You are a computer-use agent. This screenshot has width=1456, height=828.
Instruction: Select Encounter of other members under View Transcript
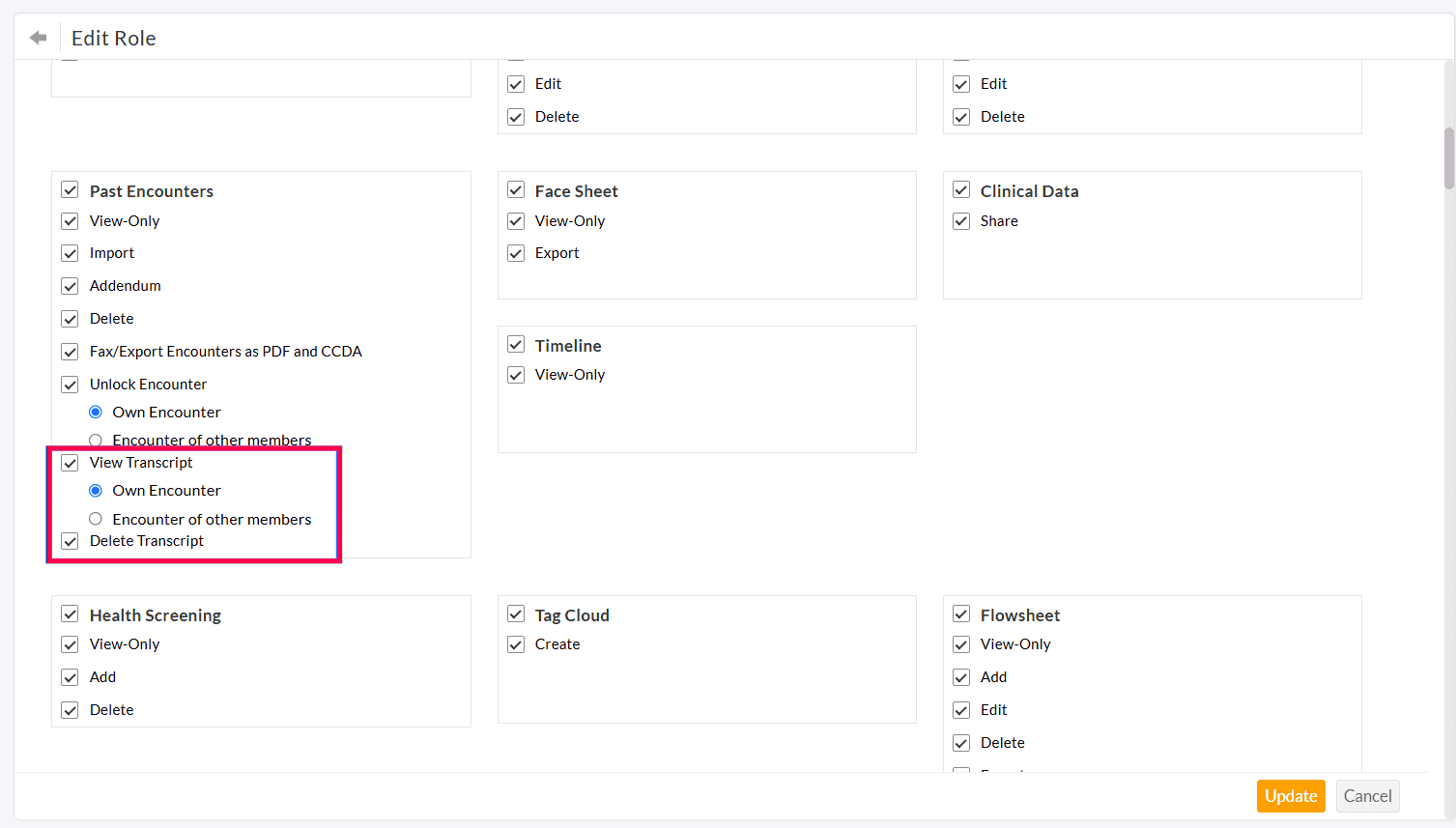(96, 519)
